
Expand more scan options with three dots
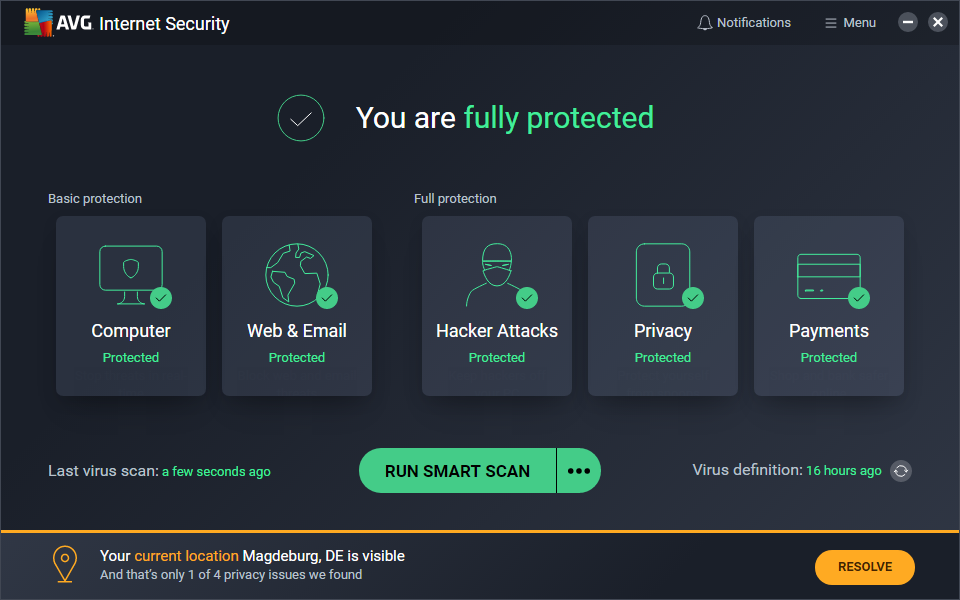coord(579,471)
